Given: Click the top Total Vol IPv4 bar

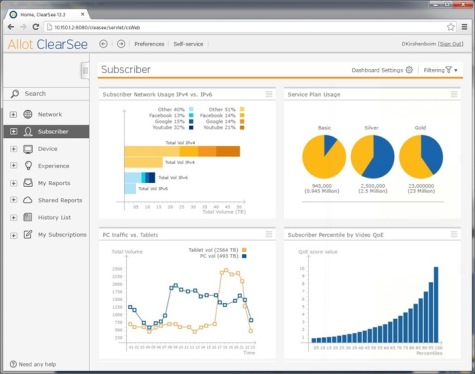Looking at the screenshot, I should pyautogui.click(x=182, y=151).
